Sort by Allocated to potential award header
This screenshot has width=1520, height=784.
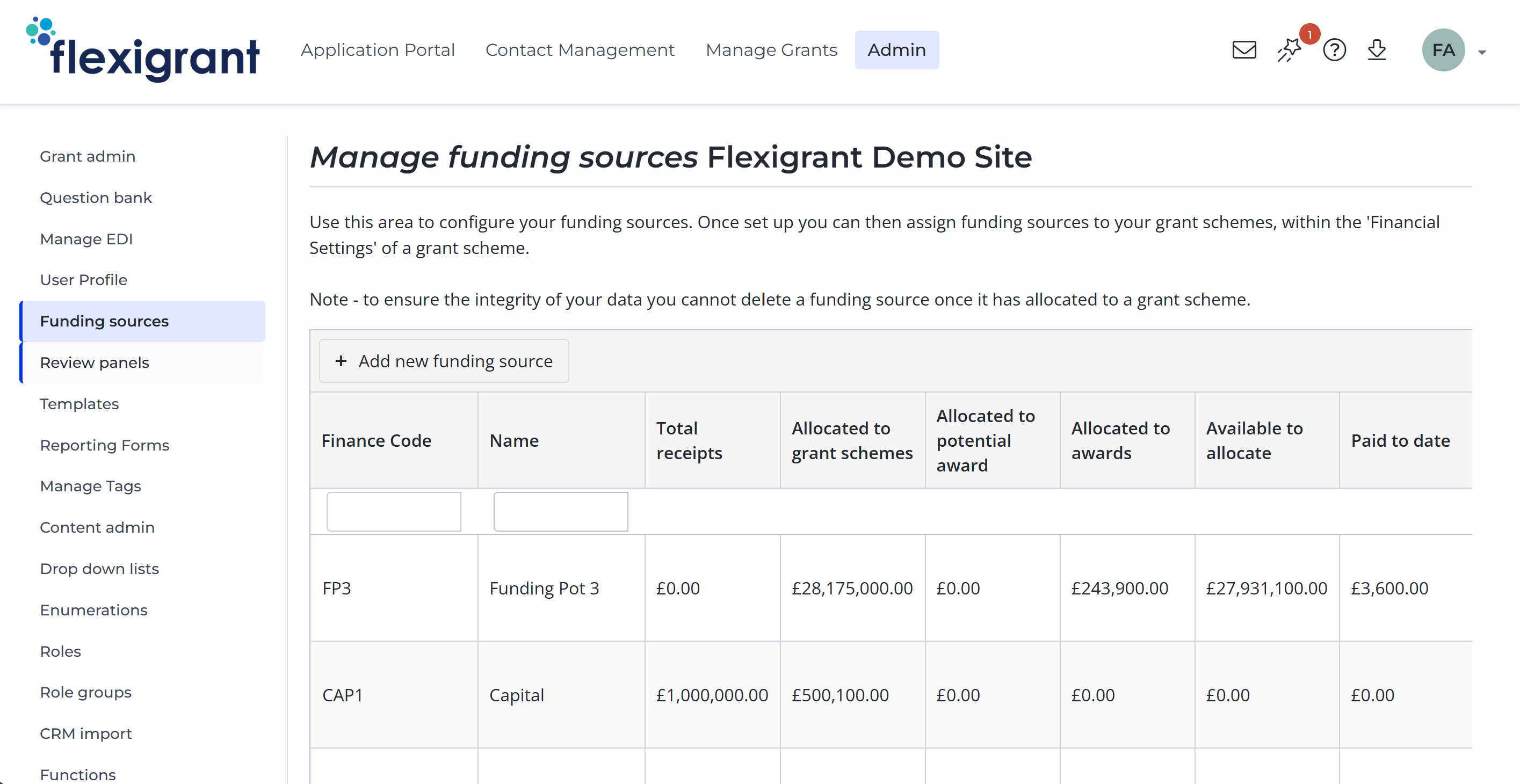point(986,441)
